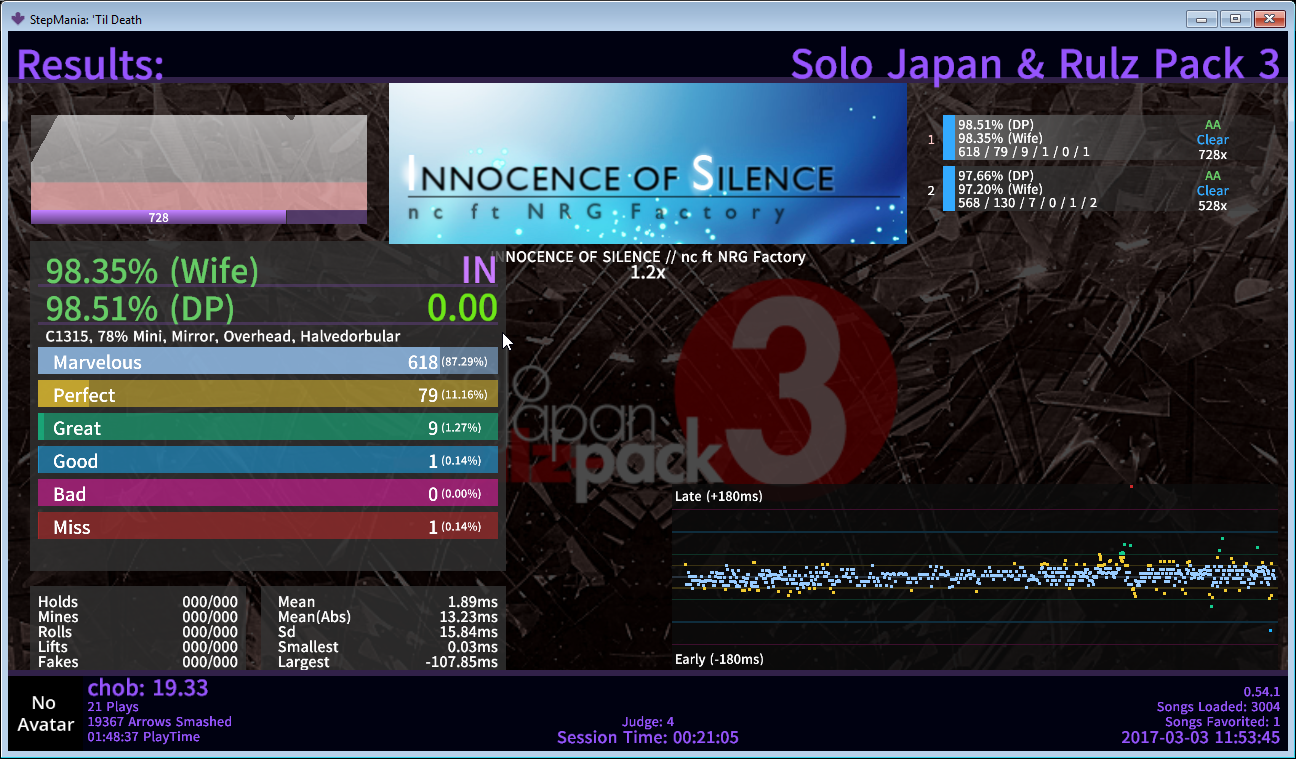The height and width of the screenshot is (759, 1296).
Task: Click the Perfect judgment bar
Action: pos(268,395)
